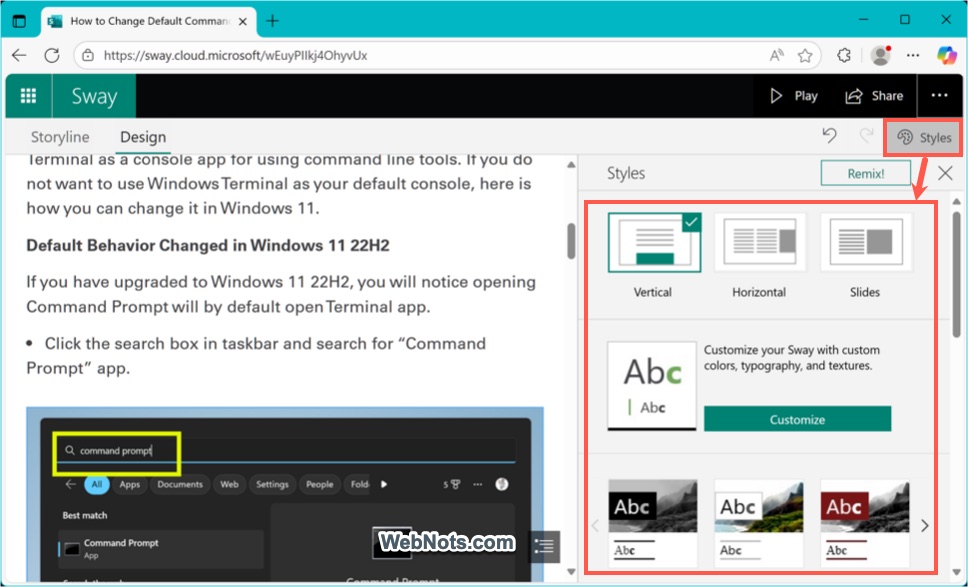The width and height of the screenshot is (968, 587).
Task: Close the Styles panel
Action: click(945, 173)
